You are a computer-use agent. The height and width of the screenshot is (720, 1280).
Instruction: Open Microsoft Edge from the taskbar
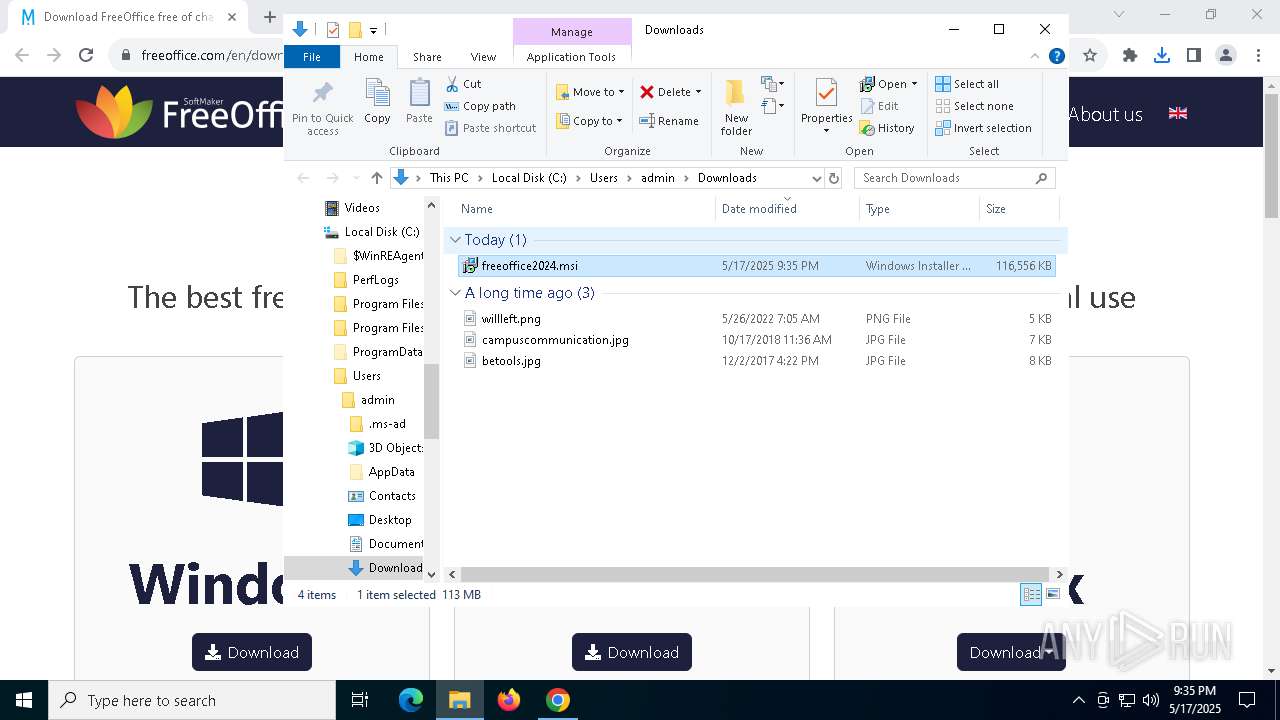(411, 700)
